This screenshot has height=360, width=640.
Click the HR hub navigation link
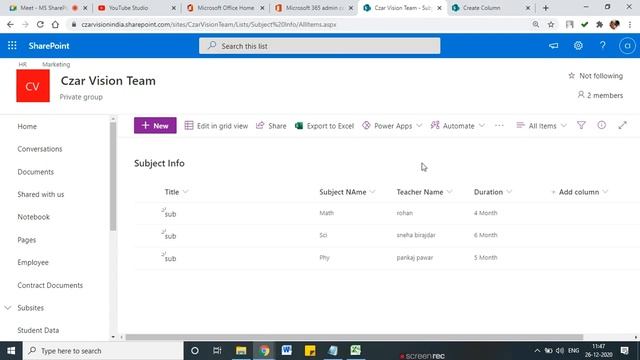coord(22,64)
